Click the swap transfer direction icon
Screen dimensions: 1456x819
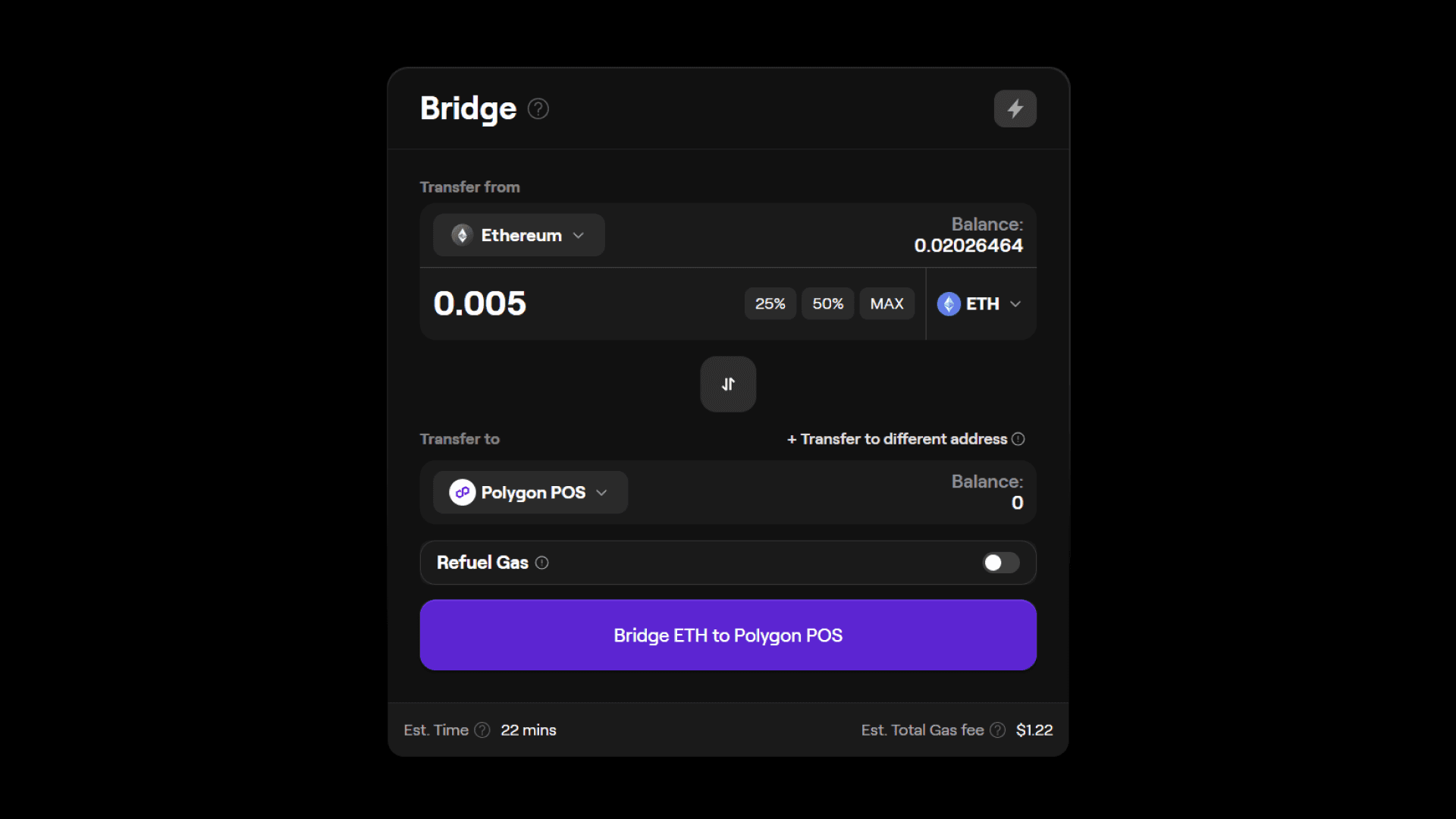727,384
